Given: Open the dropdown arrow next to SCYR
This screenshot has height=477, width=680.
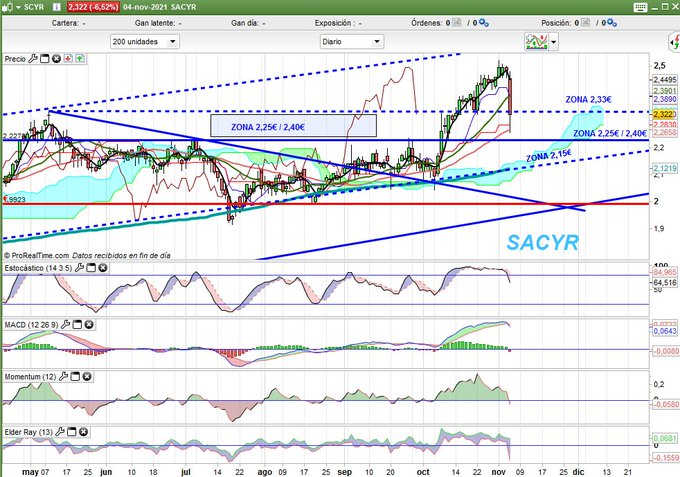Looking at the screenshot, I should click(x=18, y=7).
